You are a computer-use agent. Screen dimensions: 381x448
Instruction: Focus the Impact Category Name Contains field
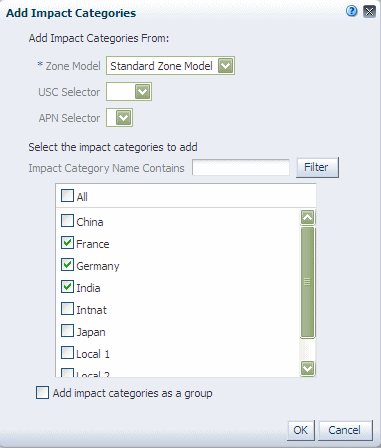pos(241,167)
